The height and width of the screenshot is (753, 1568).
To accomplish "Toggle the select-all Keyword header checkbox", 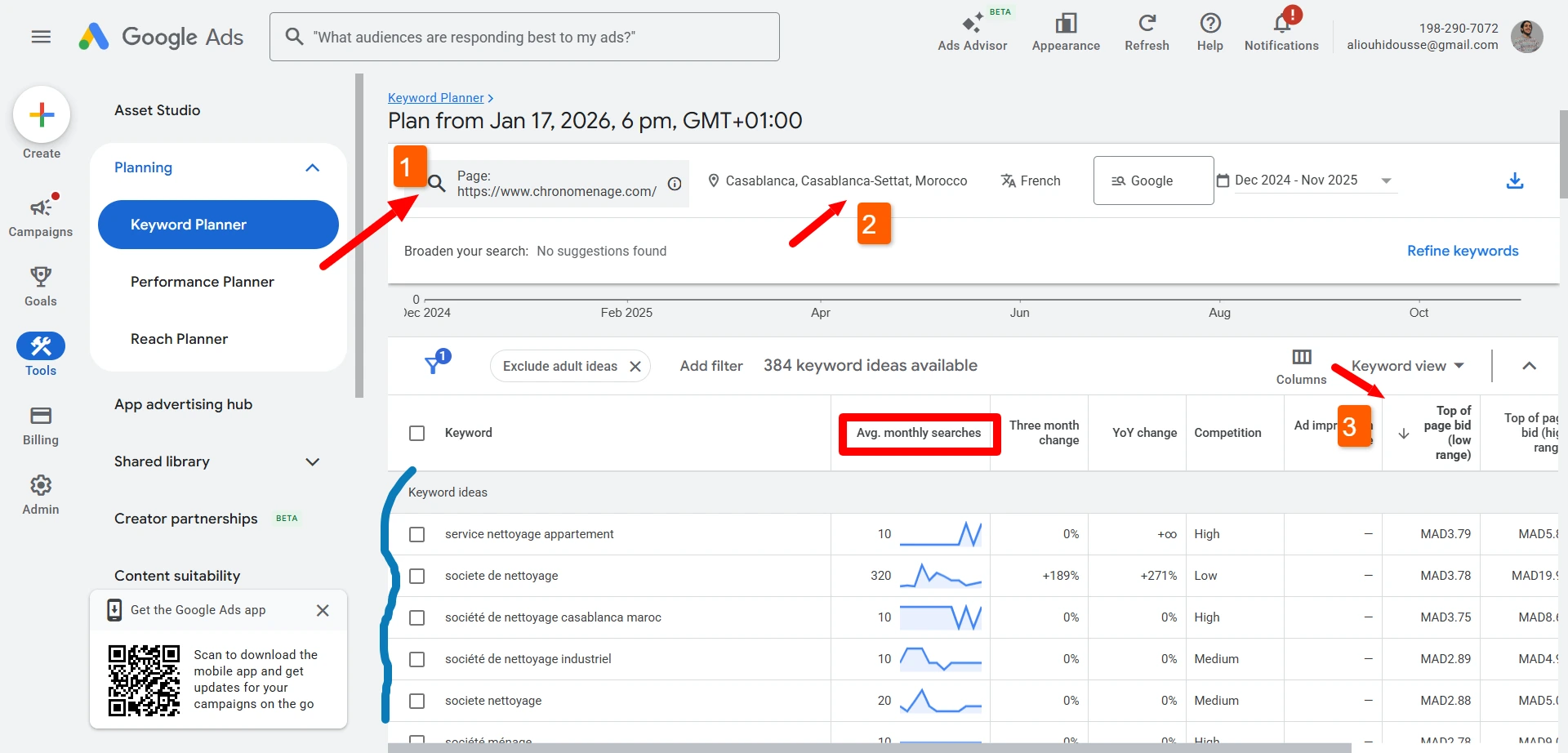I will tap(417, 433).
